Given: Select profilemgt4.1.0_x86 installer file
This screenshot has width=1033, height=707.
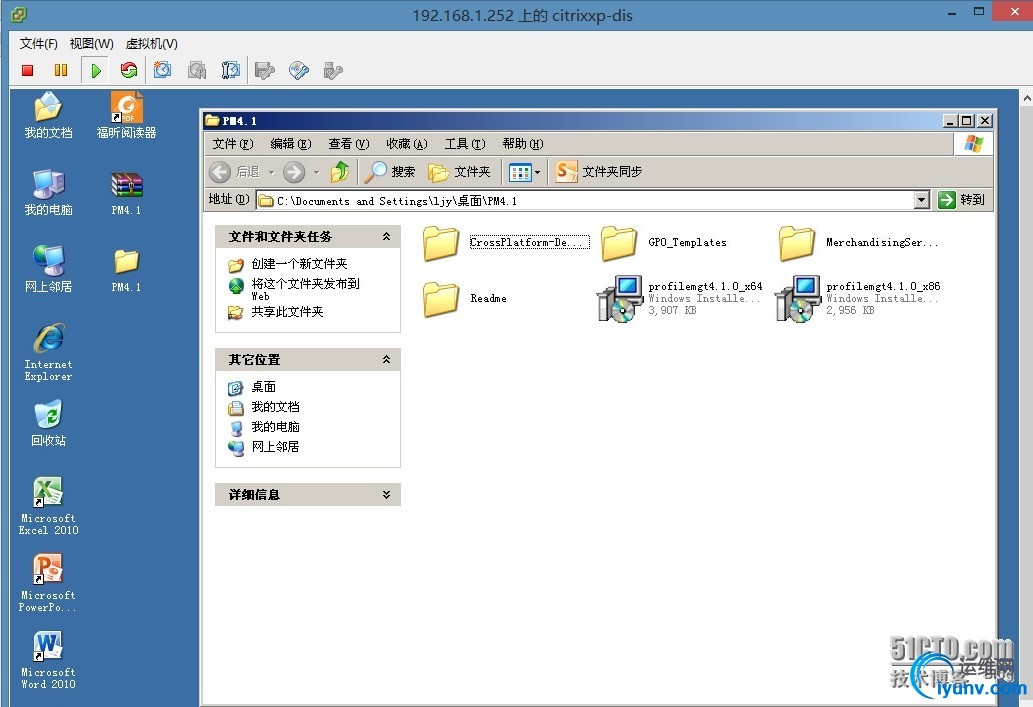Looking at the screenshot, I should [x=857, y=298].
